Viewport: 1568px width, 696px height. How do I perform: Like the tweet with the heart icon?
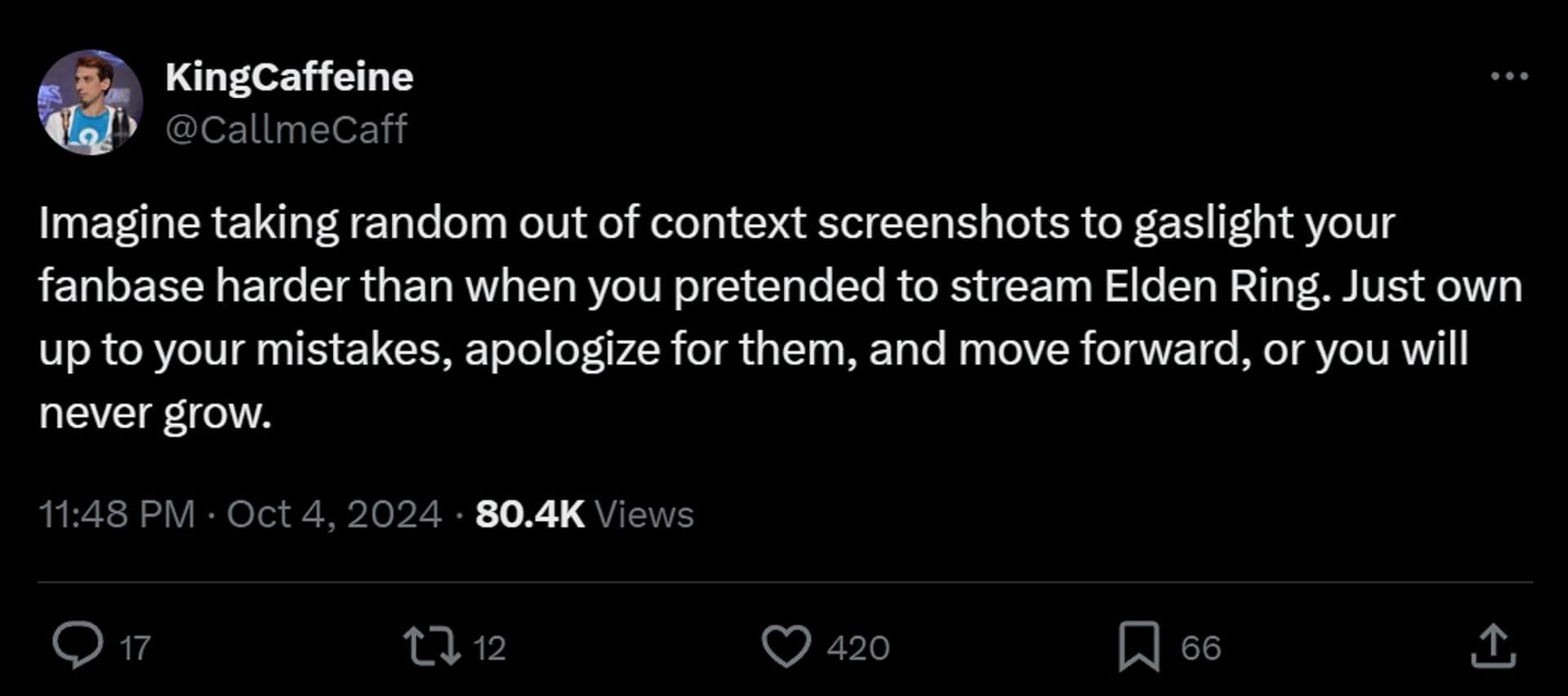coord(786,646)
